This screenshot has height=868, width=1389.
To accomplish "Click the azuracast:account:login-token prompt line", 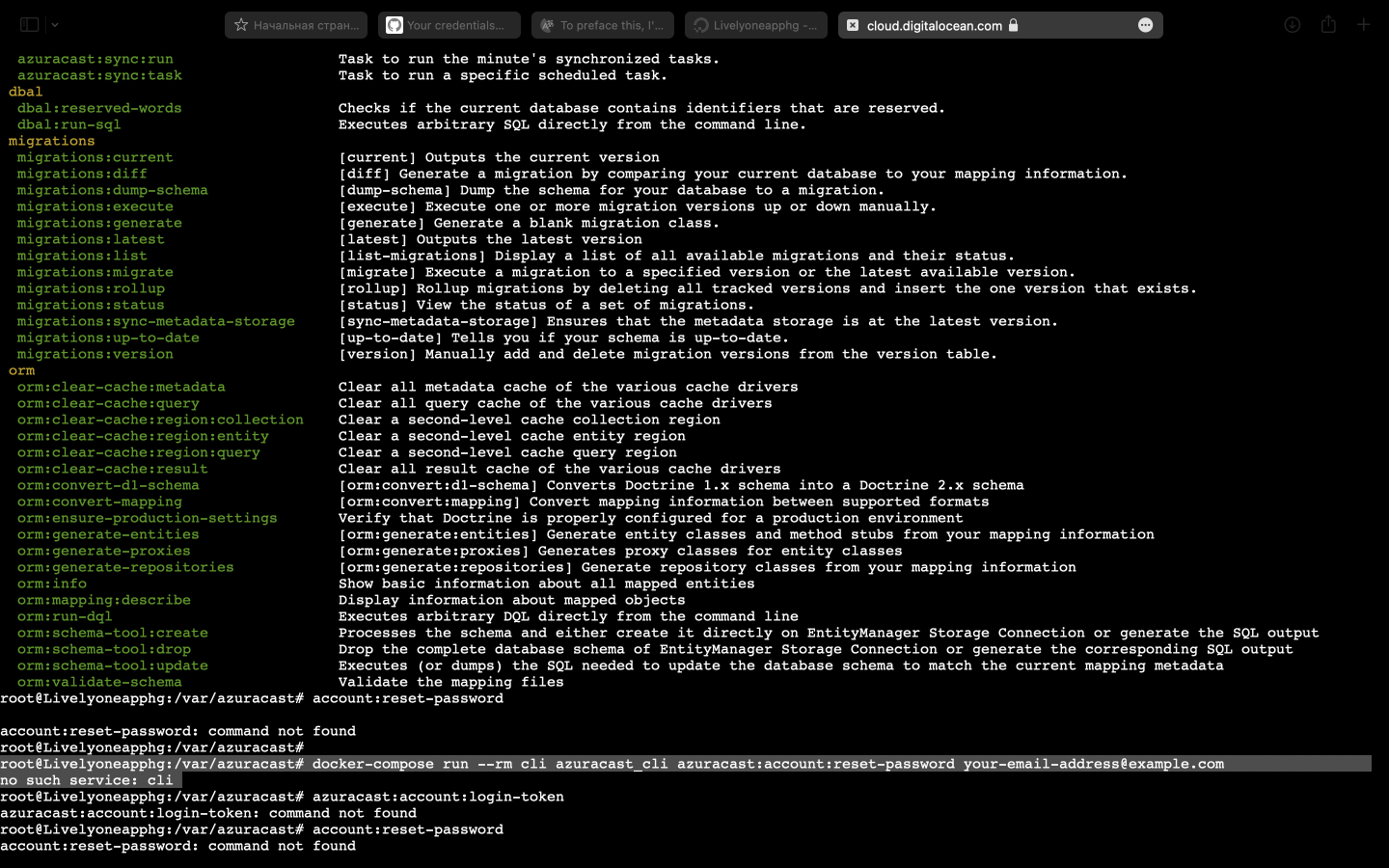I will coord(282,797).
